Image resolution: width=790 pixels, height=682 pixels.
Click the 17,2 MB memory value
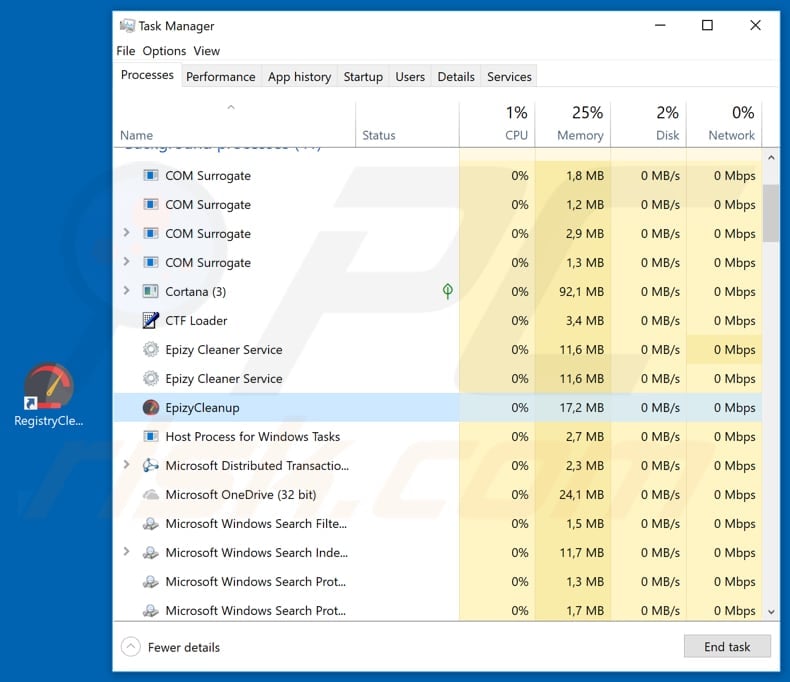pyautogui.click(x=581, y=407)
